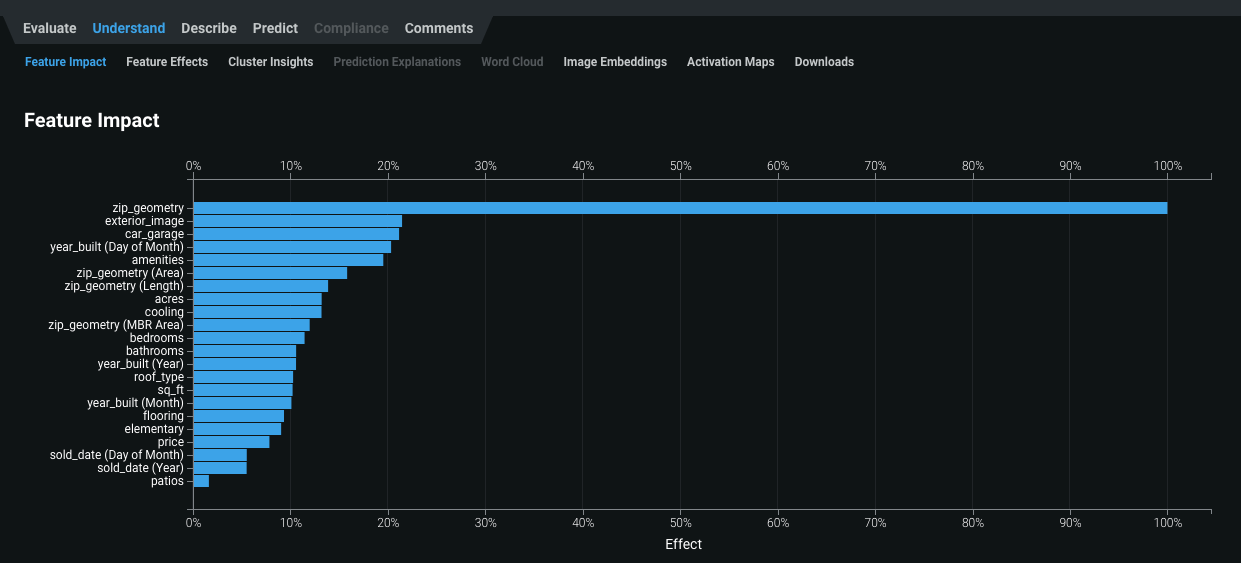This screenshot has height=563, width=1241.
Task: Click the zip_geometry bar at 100%
Action: click(680, 208)
